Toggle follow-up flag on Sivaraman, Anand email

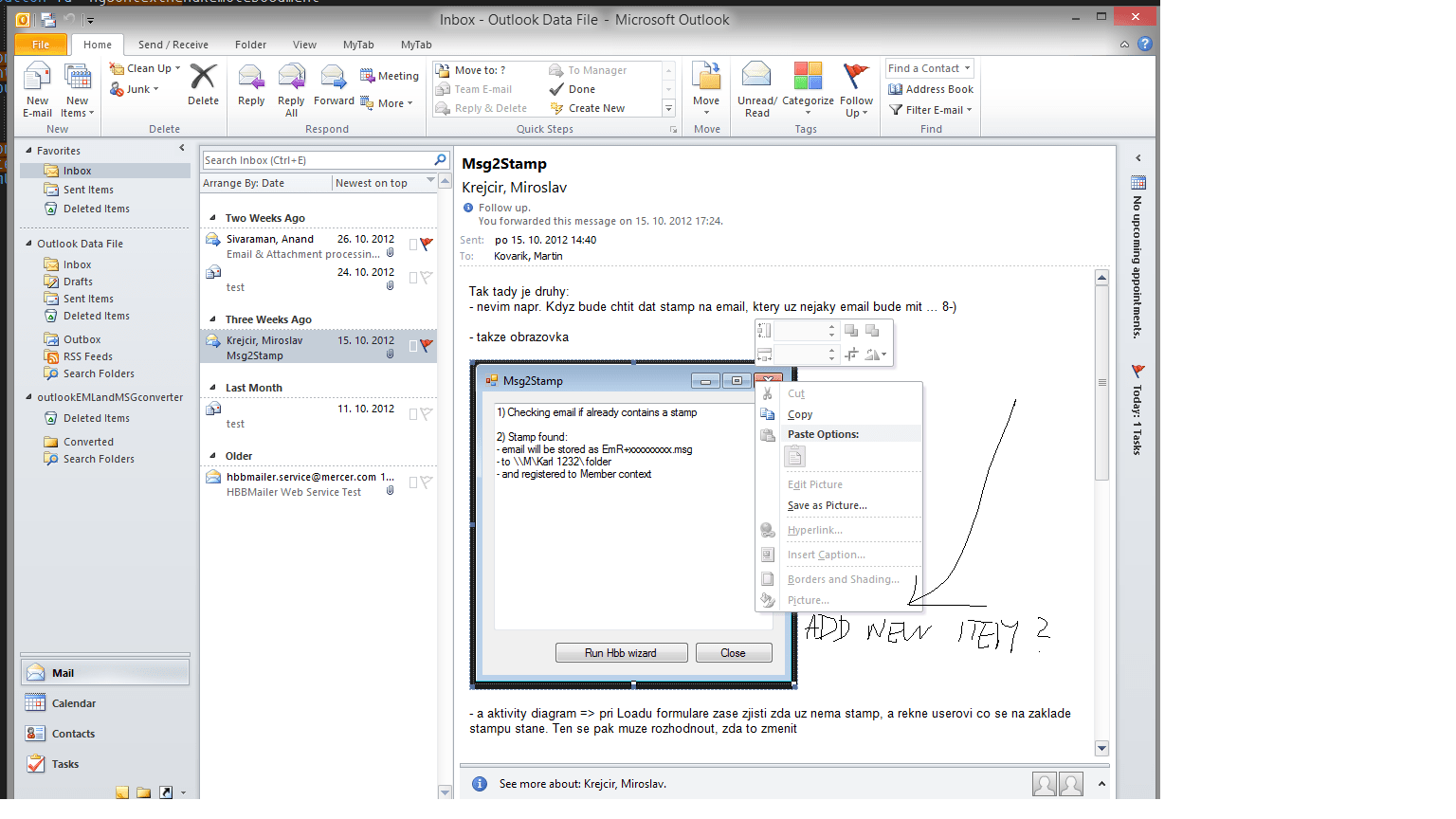pyautogui.click(x=427, y=245)
